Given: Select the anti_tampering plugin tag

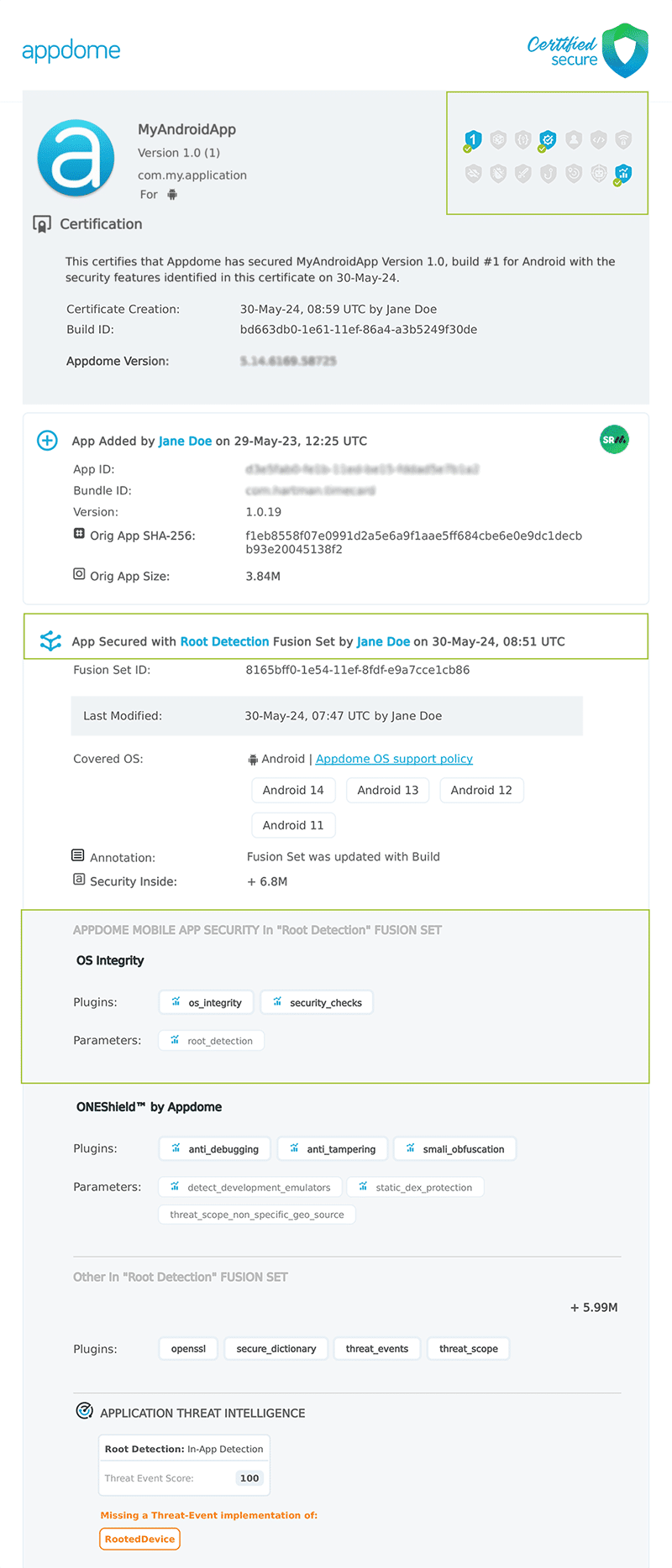Looking at the screenshot, I should click(333, 1149).
